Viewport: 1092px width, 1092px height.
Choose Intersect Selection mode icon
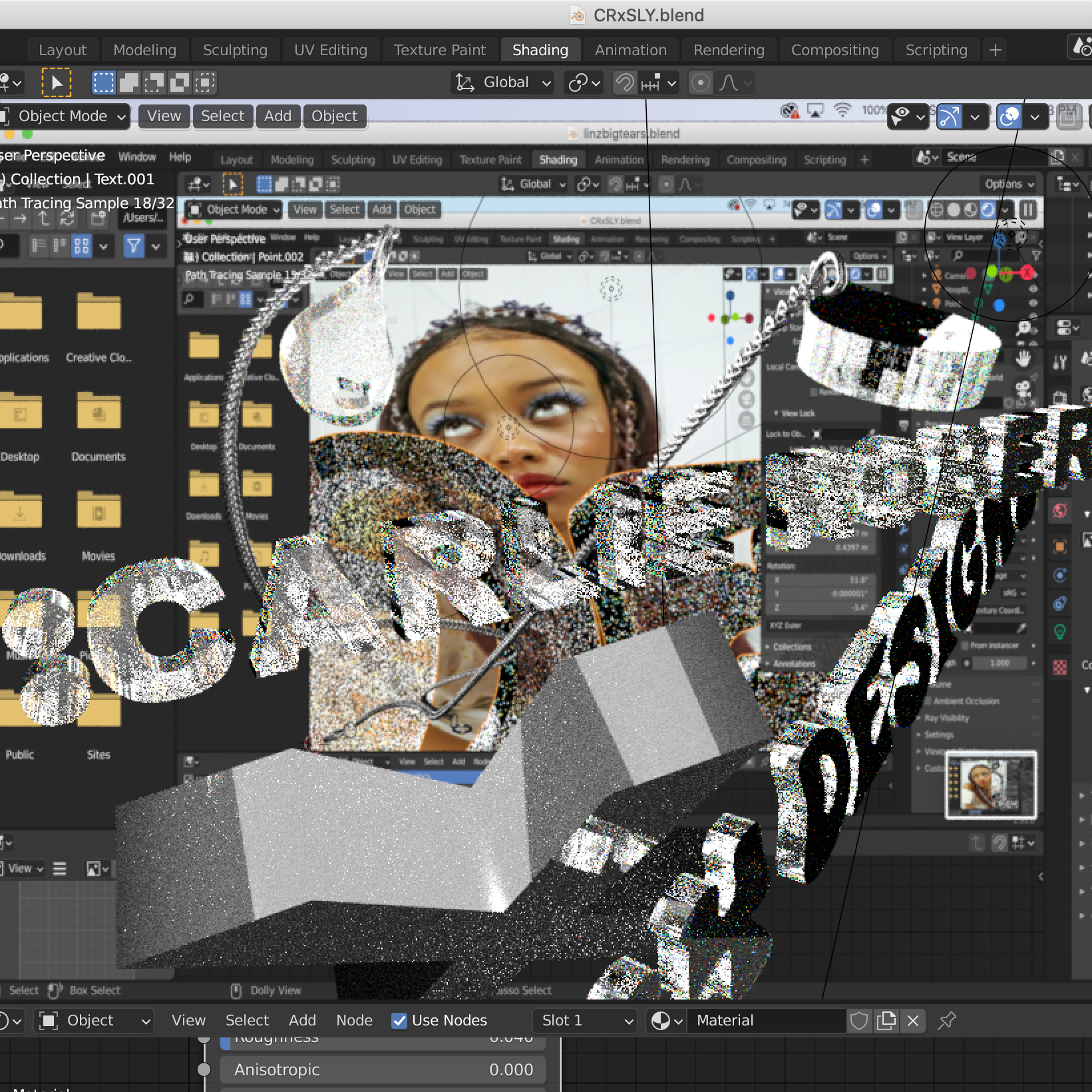(204, 83)
